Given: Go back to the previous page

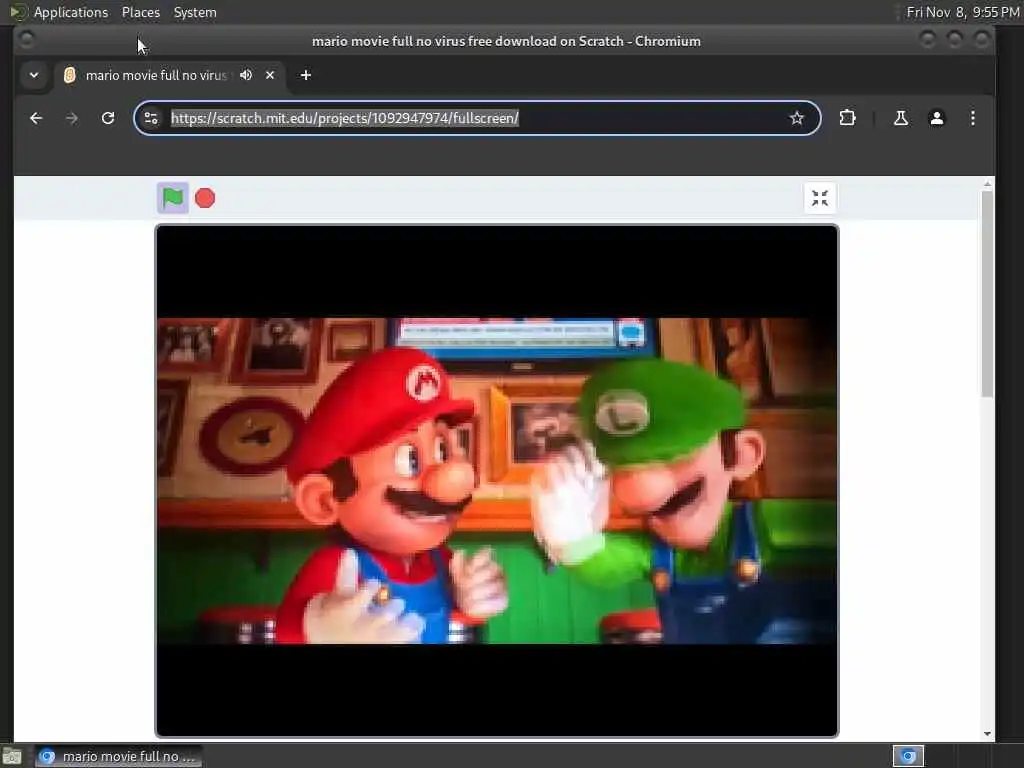Looking at the screenshot, I should [x=36, y=118].
